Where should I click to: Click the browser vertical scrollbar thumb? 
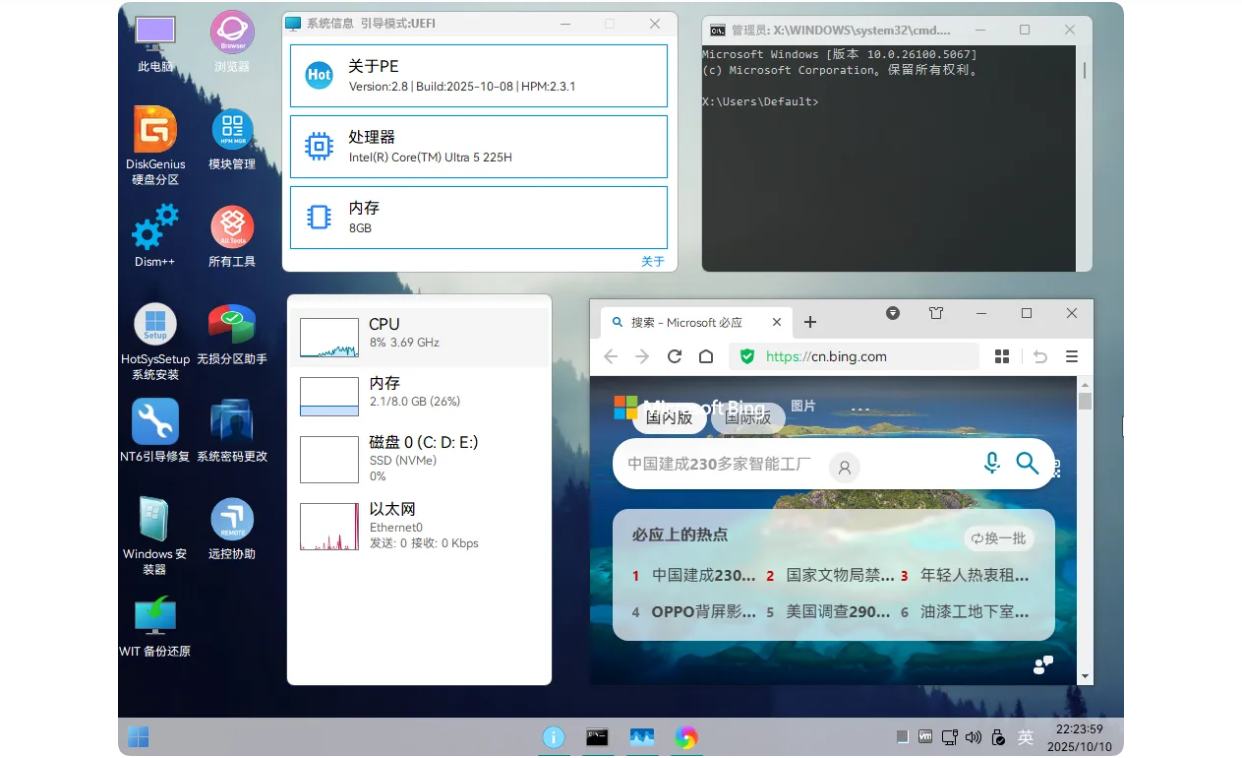tap(1085, 401)
